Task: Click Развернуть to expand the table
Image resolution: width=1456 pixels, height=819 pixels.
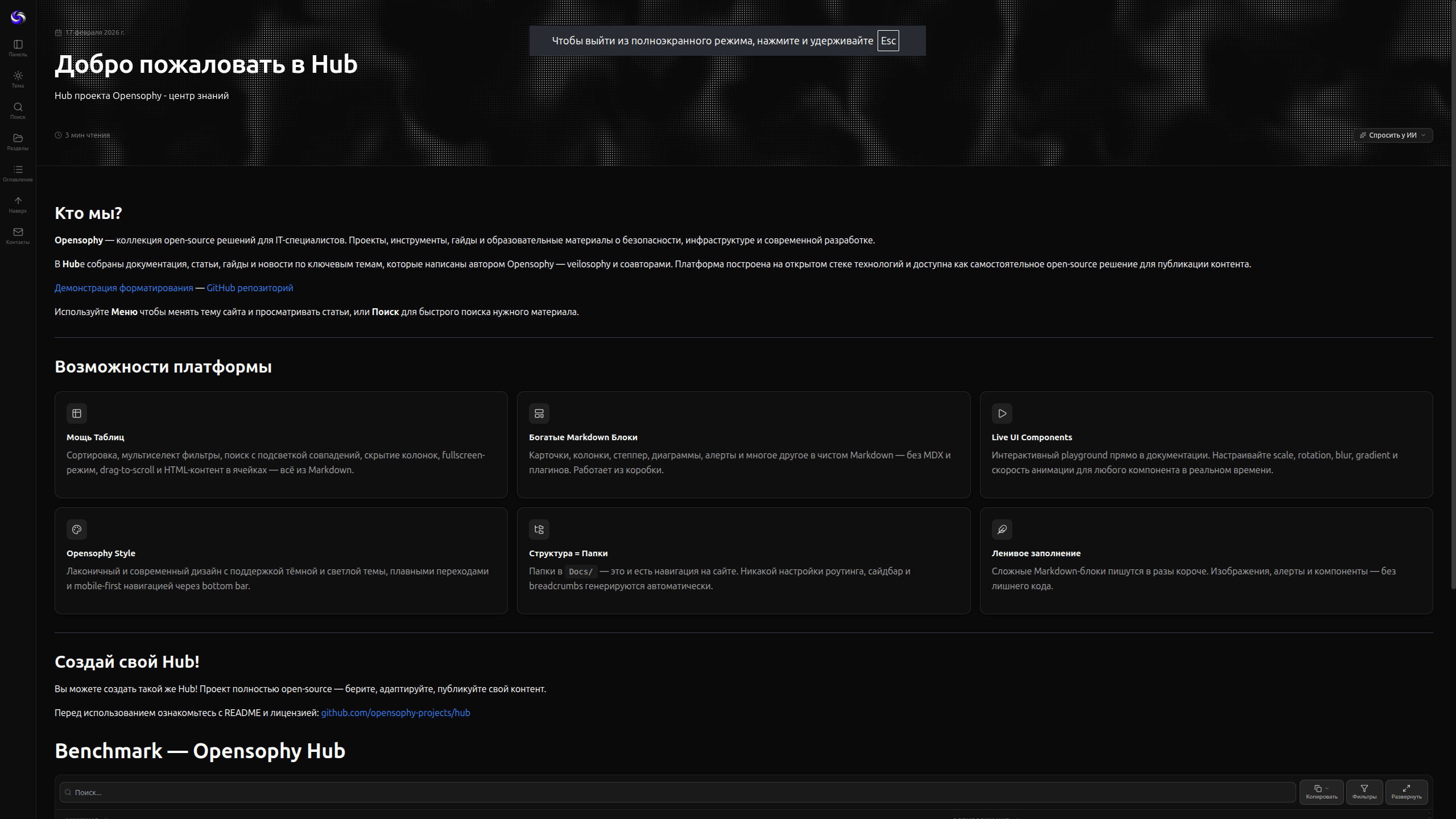Action: tap(1407, 792)
